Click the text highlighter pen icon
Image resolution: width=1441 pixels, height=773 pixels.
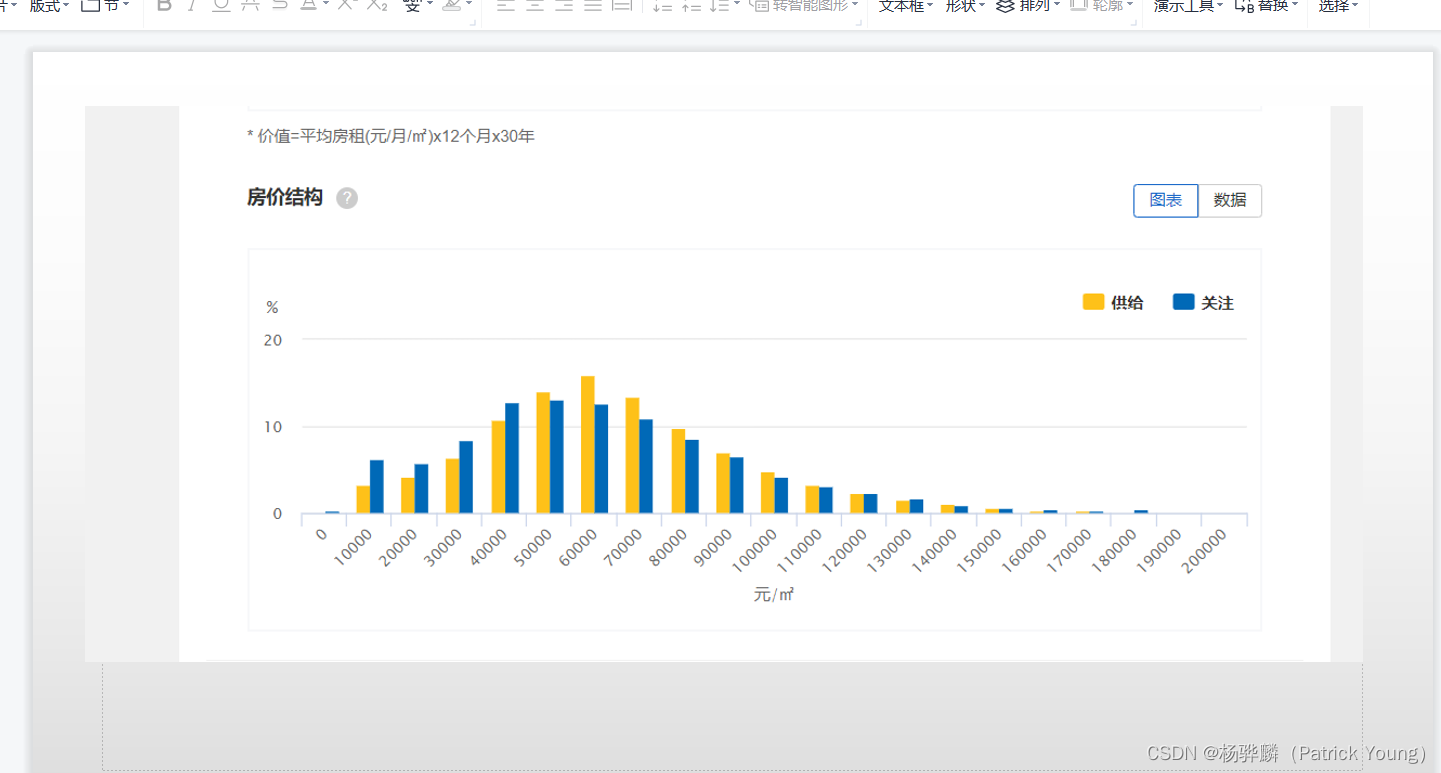pos(452,5)
